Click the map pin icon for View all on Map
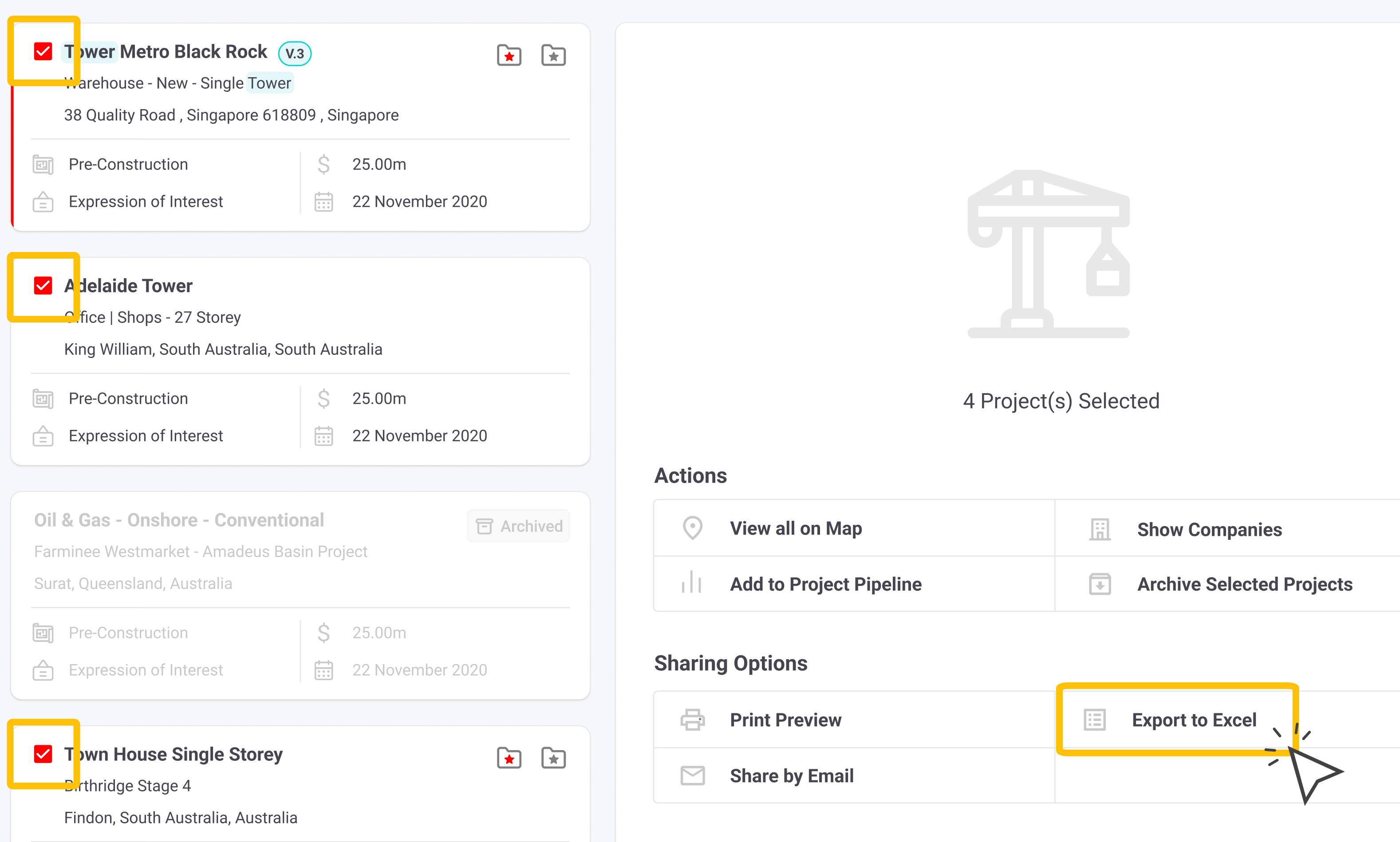Image resolution: width=1400 pixels, height=842 pixels. click(692, 528)
